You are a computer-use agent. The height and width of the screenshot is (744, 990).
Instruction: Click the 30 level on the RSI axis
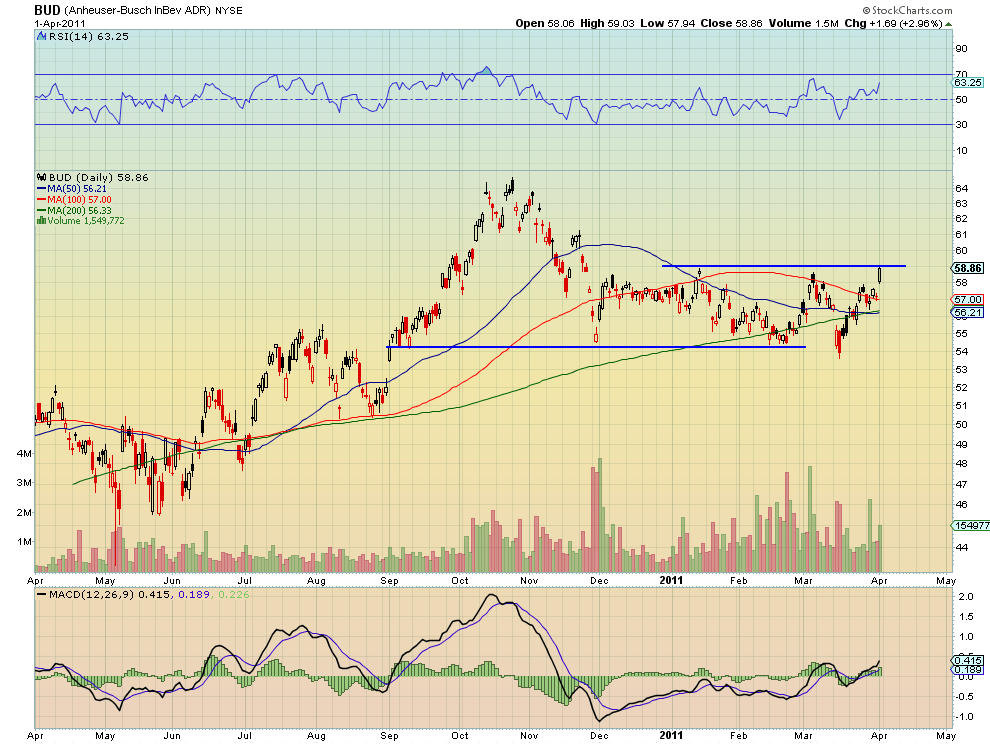(x=962, y=124)
